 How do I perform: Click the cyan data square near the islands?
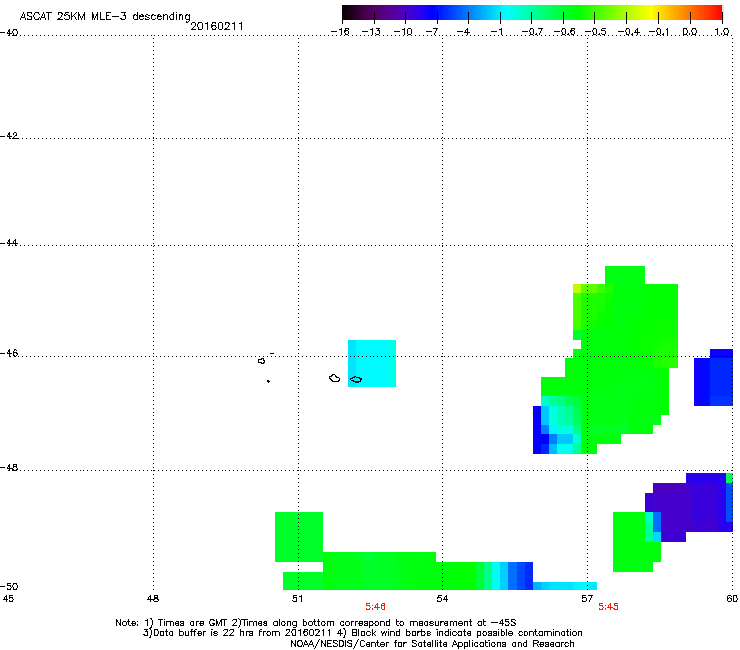click(372, 363)
